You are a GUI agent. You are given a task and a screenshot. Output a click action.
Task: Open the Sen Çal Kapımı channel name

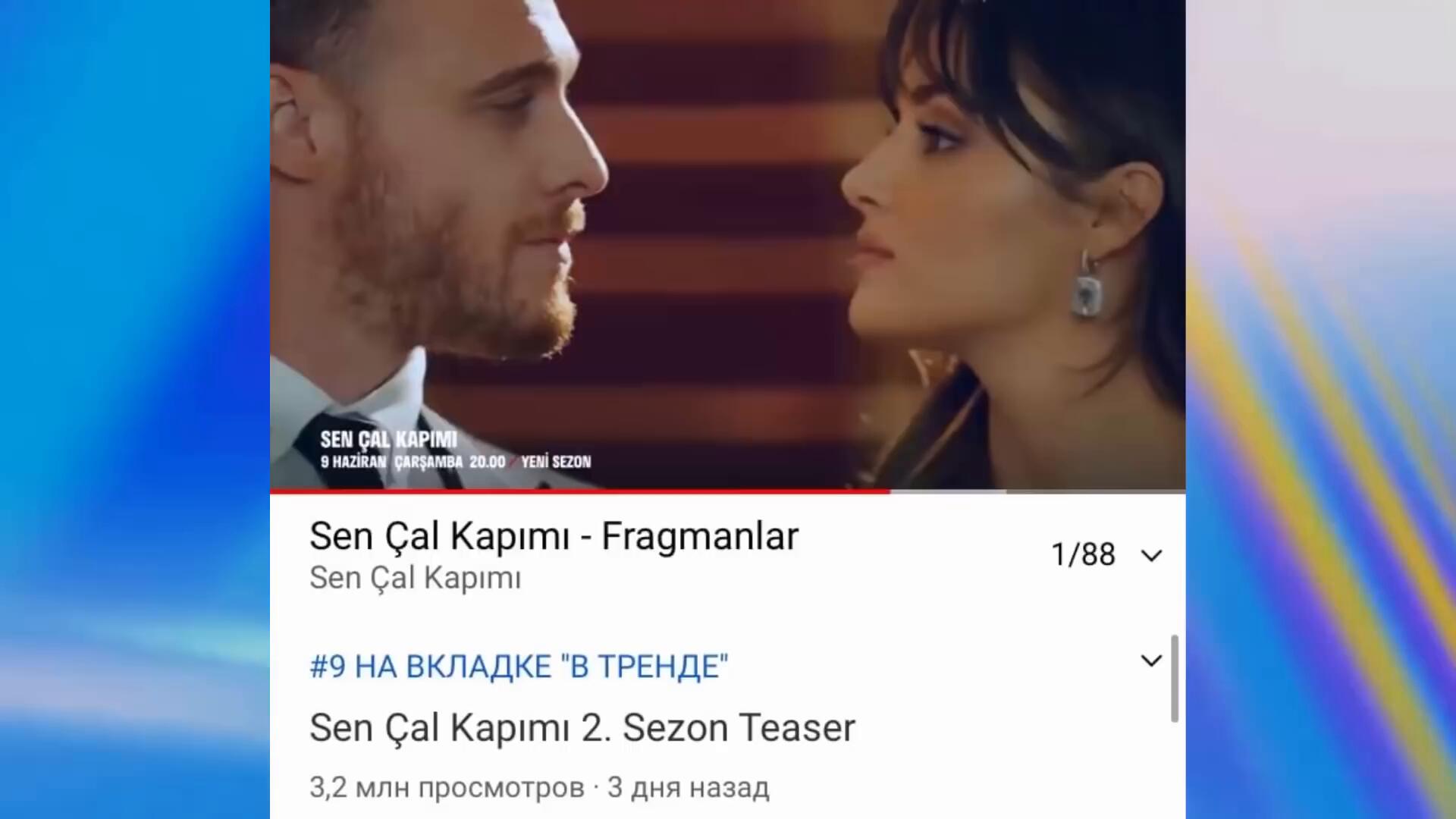click(x=416, y=578)
